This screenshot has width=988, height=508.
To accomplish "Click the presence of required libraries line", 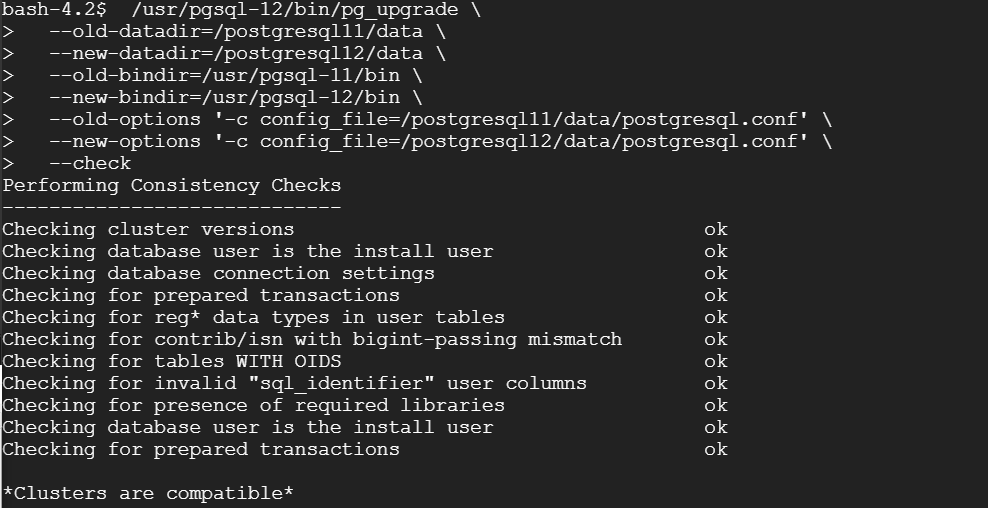I will pos(253,405).
